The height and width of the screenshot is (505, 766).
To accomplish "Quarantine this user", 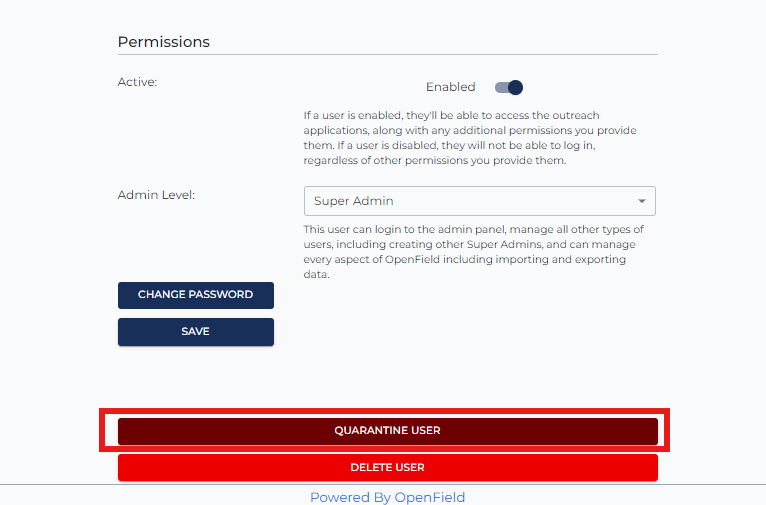I will [x=388, y=431].
